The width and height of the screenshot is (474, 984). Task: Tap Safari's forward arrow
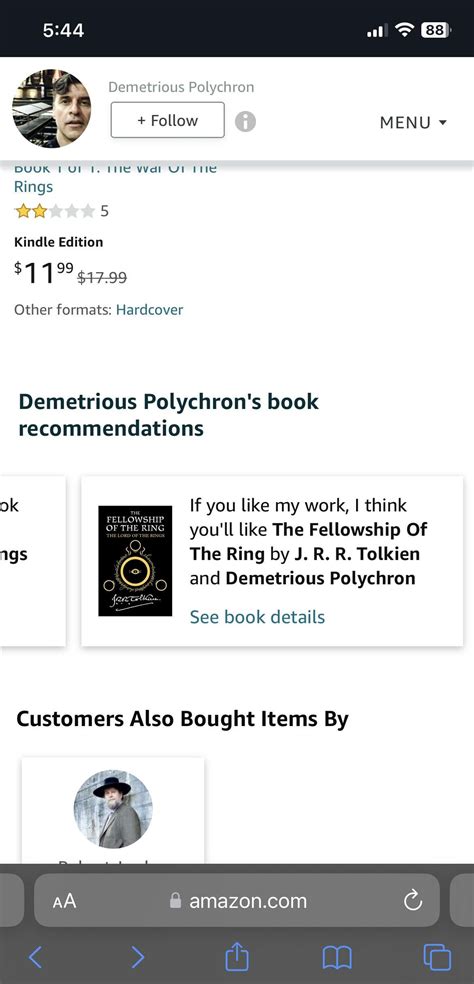(x=137, y=957)
